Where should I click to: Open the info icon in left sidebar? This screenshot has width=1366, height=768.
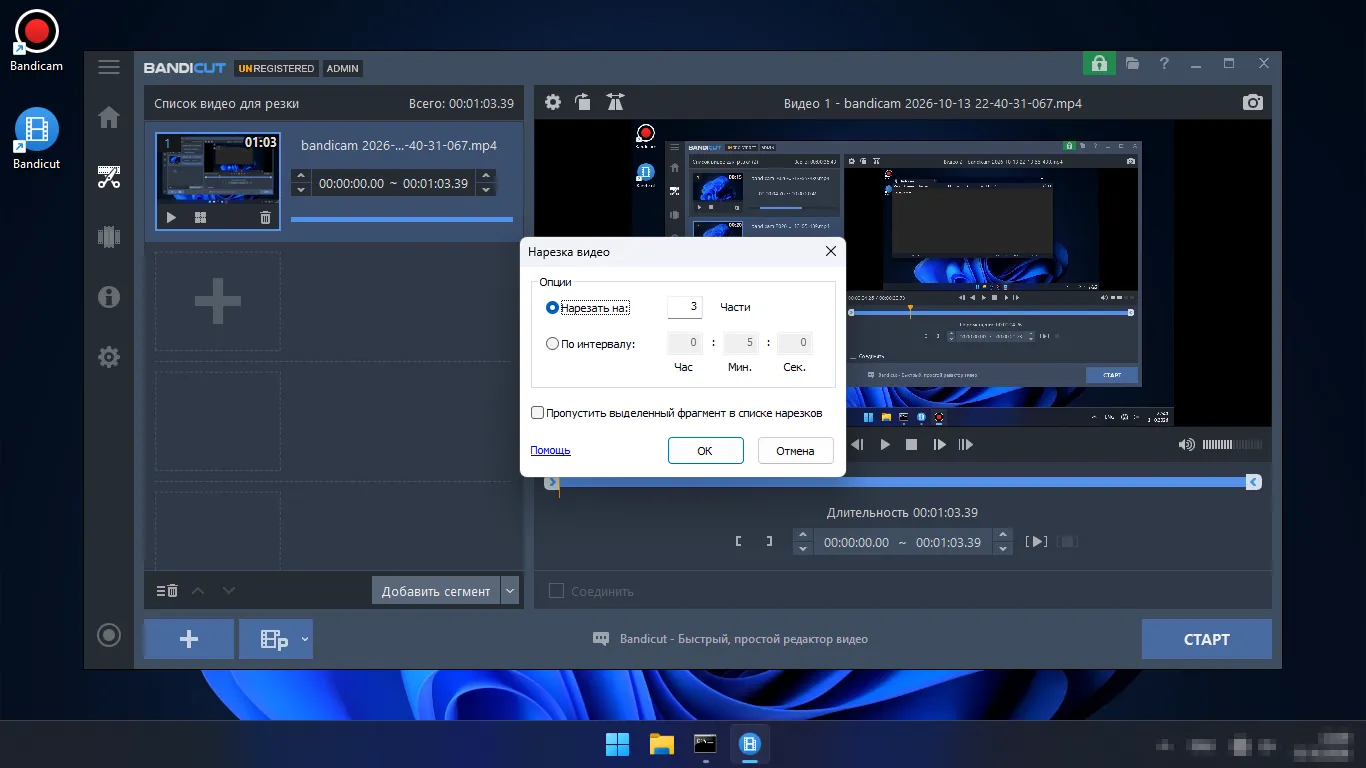(x=109, y=296)
